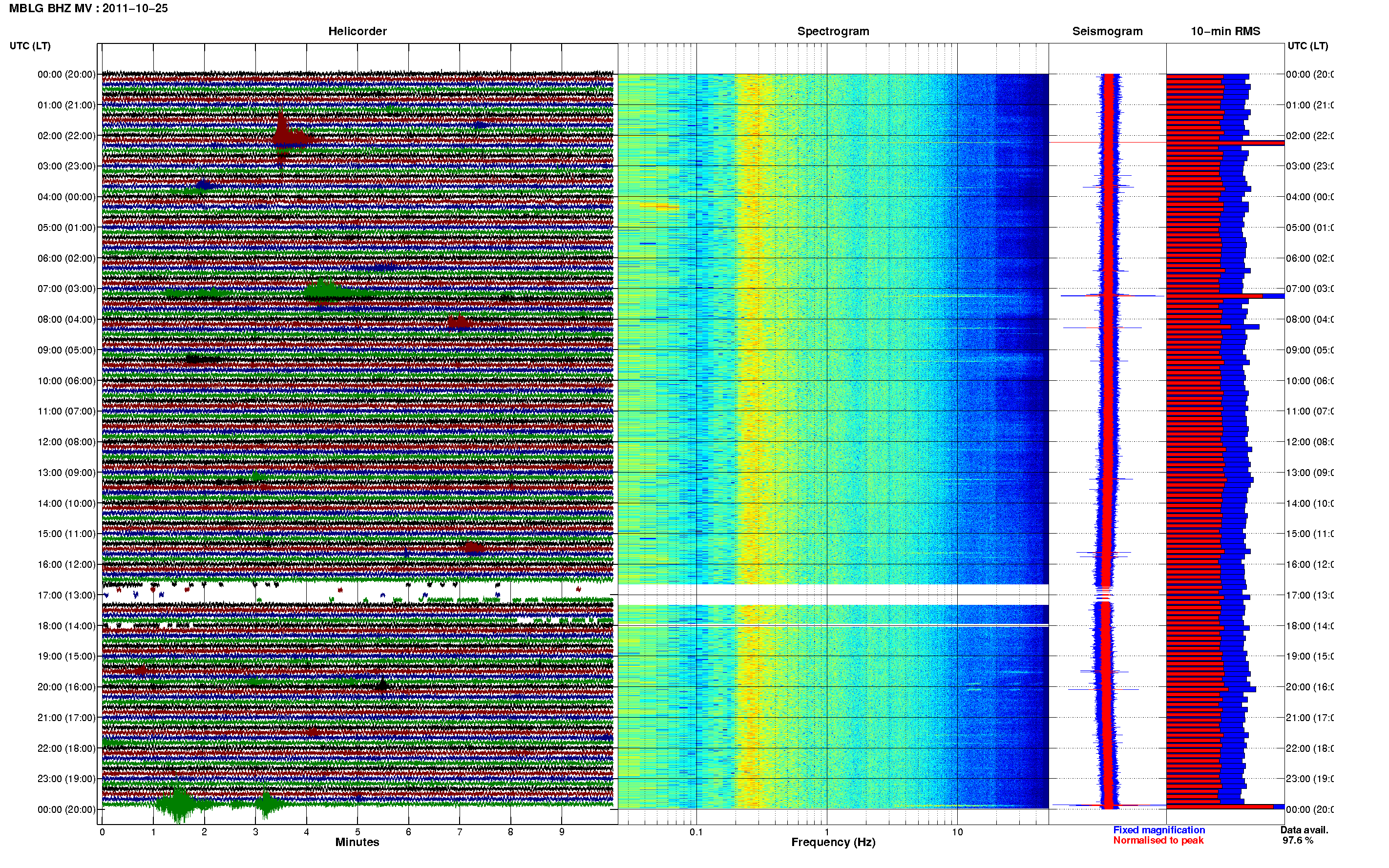Click the '97.6 %' data availability value
Screen dimensions: 1389x868
[1298, 841]
